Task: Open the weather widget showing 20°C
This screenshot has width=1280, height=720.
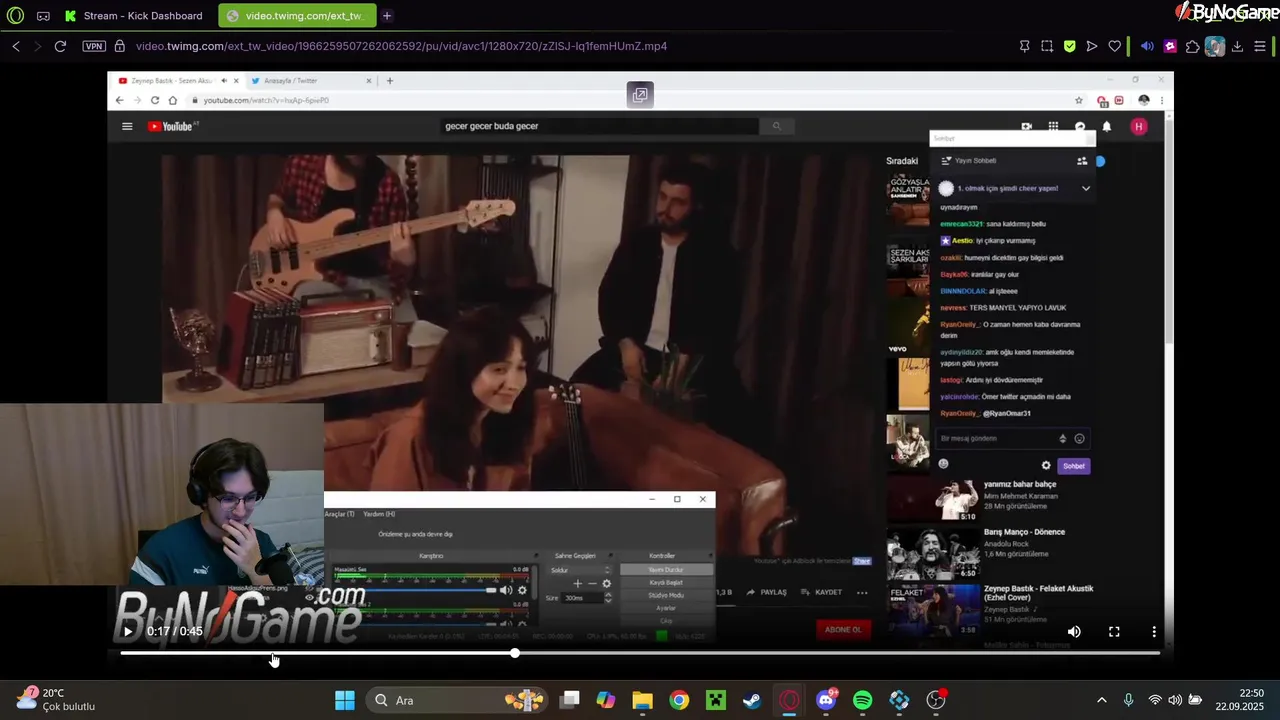Action: click(x=57, y=699)
